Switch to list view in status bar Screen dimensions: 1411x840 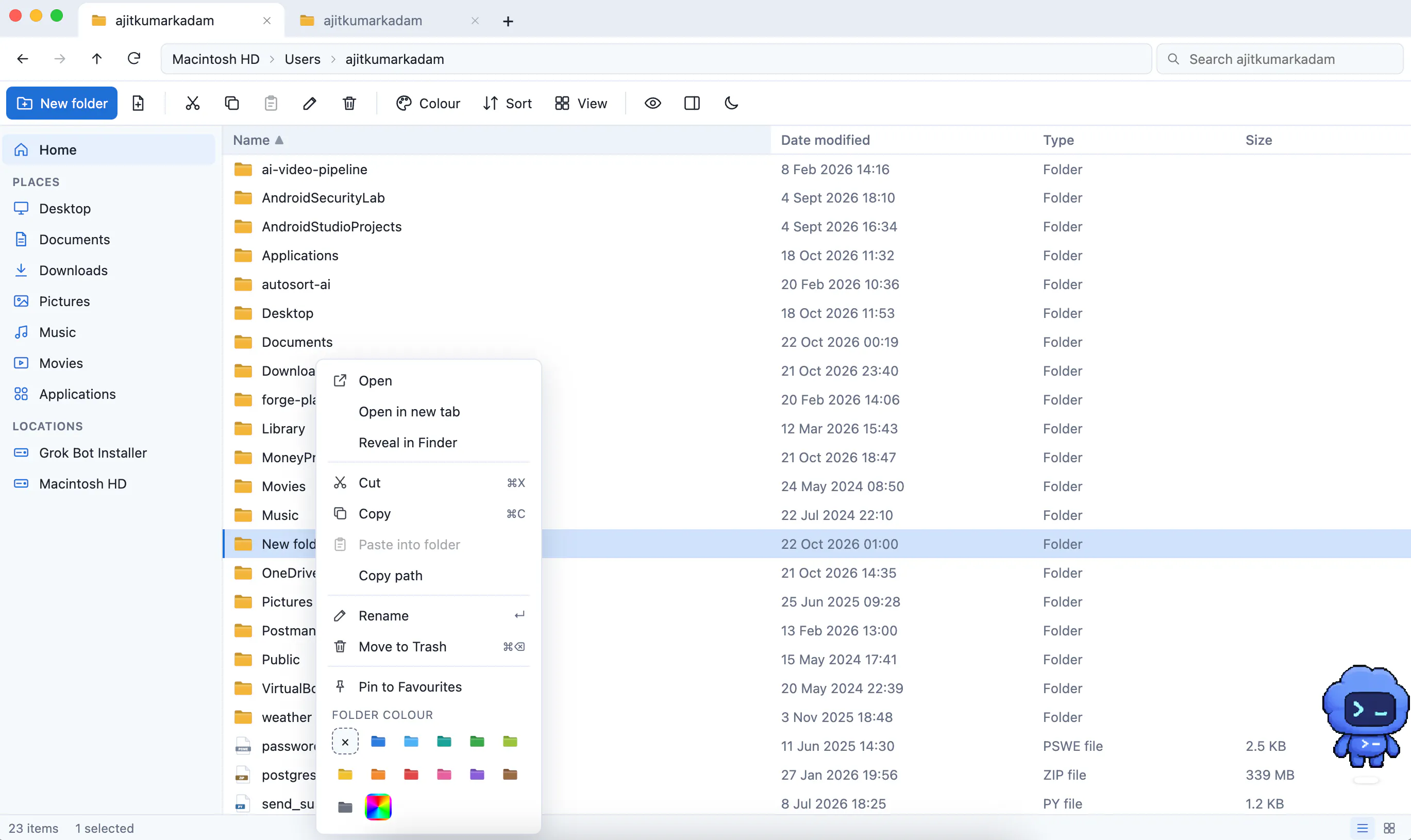[1363, 828]
